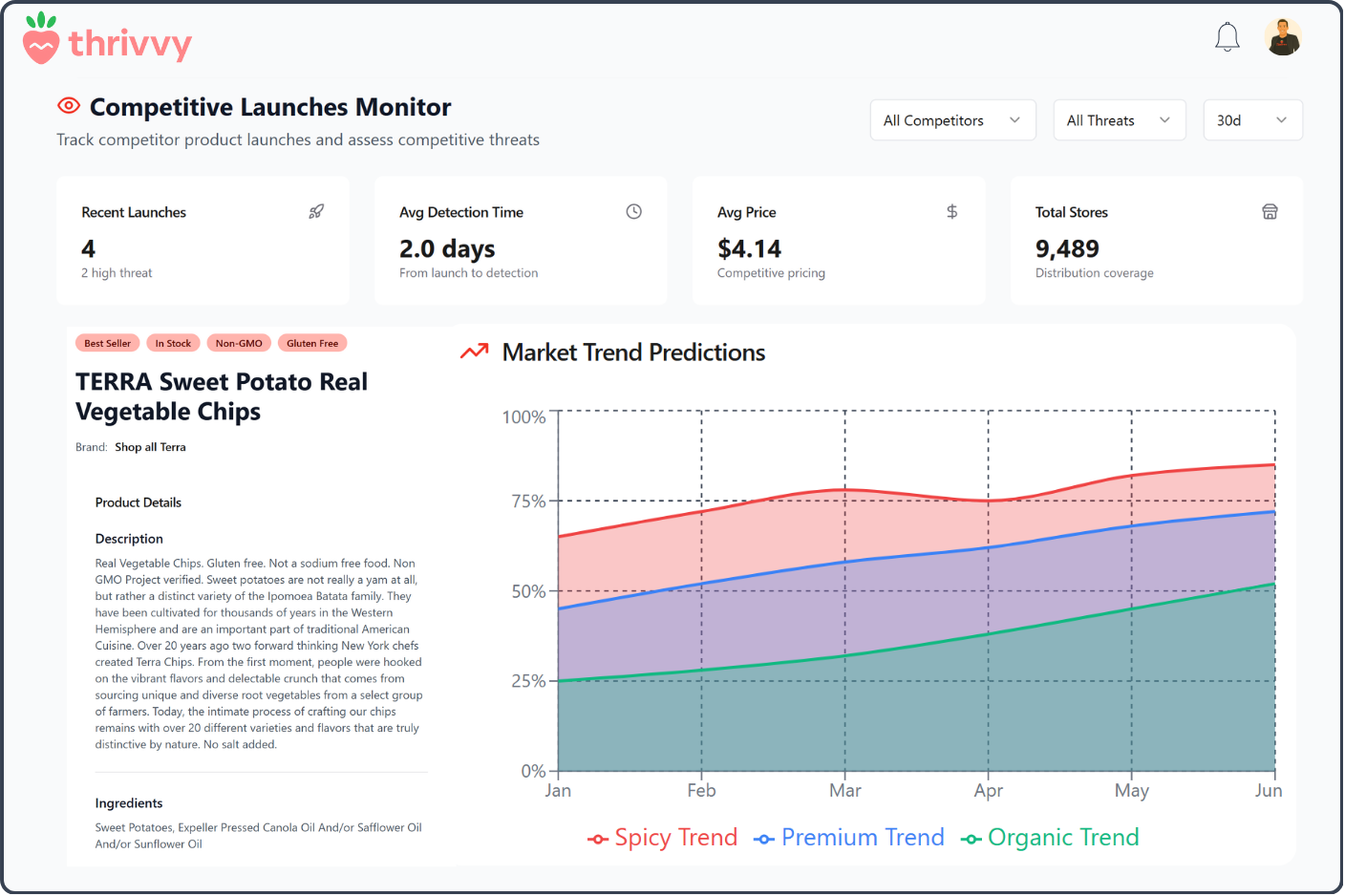Click the clock icon on Avg Detection Time card

(x=633, y=211)
